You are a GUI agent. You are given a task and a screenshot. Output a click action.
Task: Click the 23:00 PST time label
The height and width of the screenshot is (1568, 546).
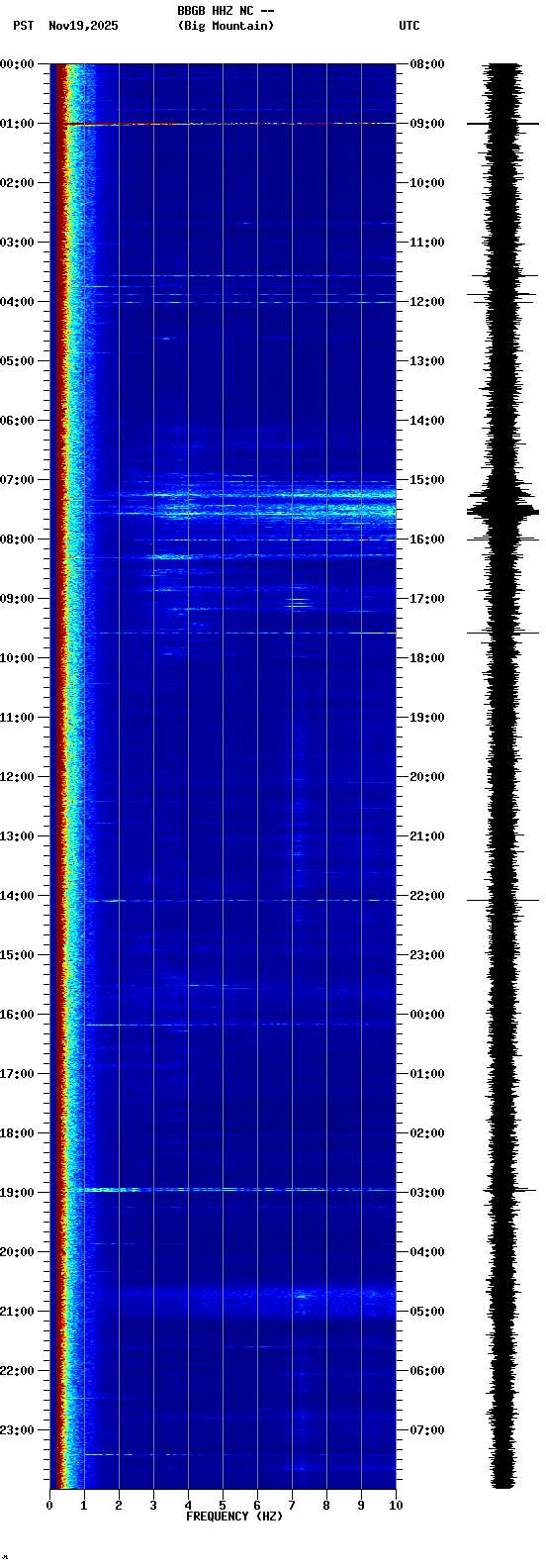tap(17, 1430)
